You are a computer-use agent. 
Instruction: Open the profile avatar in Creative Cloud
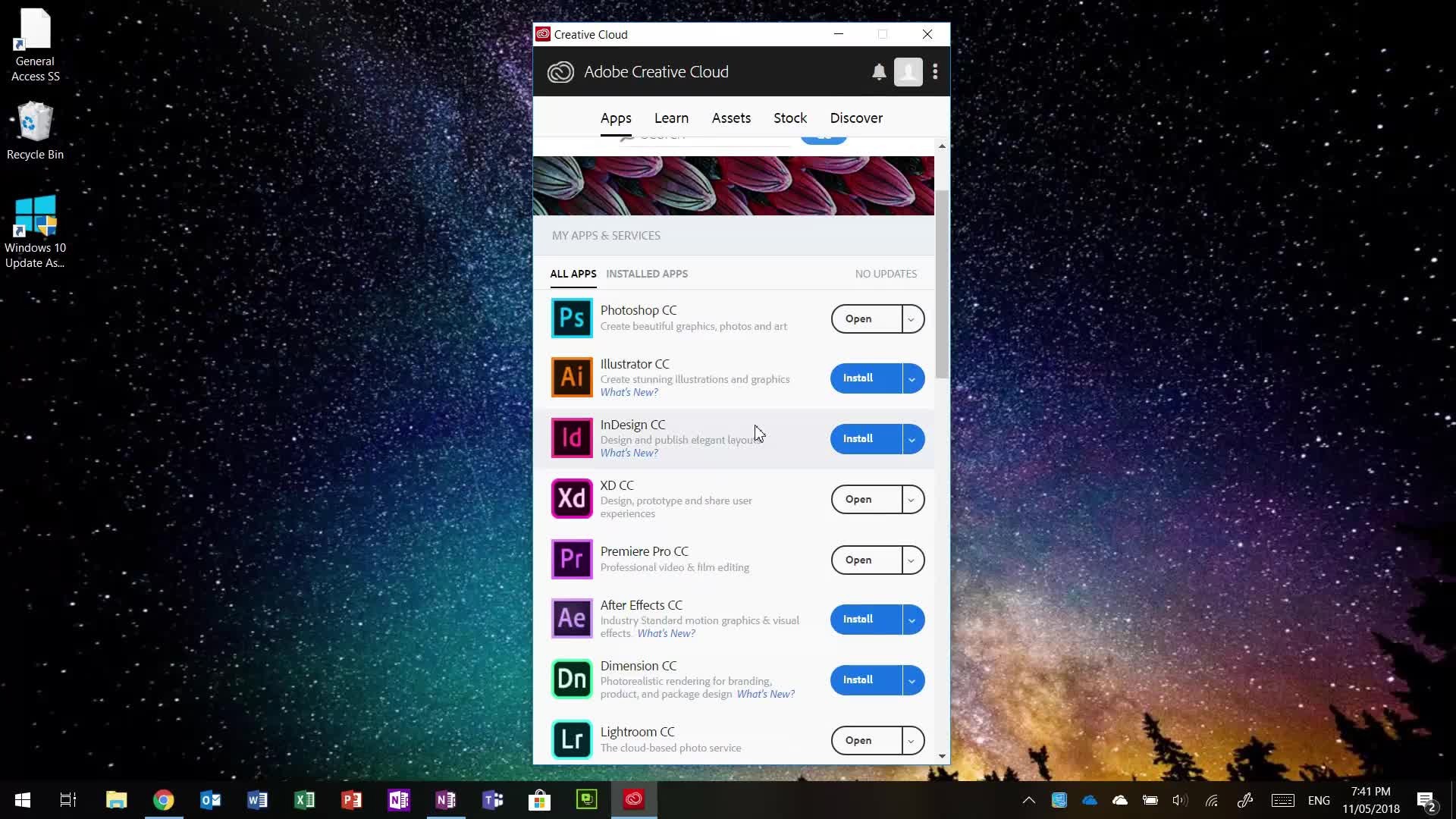click(908, 72)
